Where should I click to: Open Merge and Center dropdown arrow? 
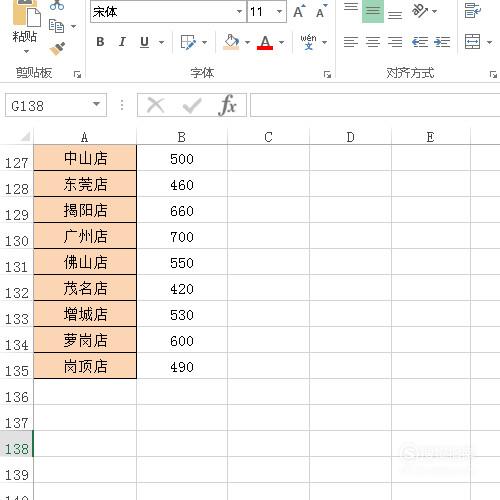[x=489, y=42]
